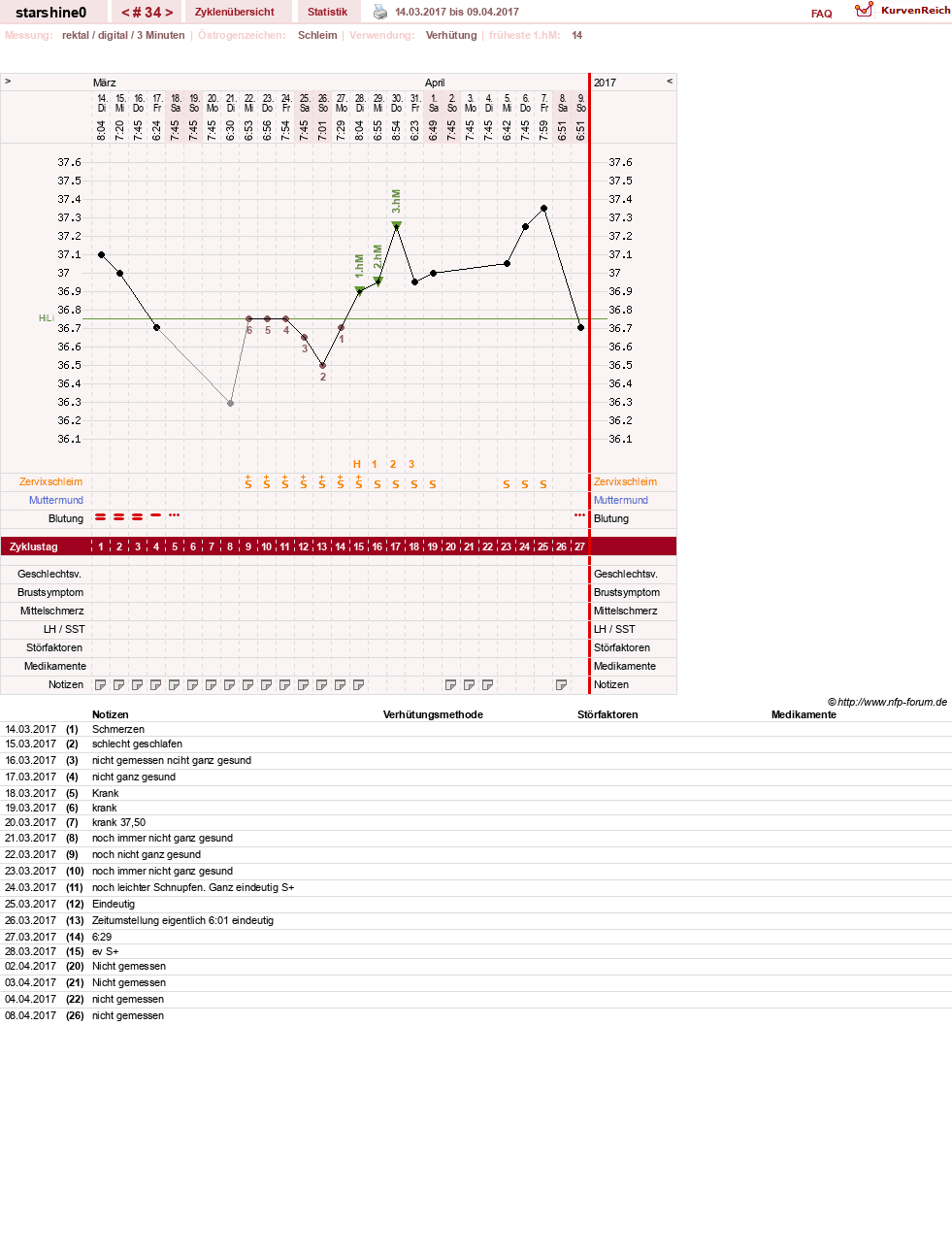The width and height of the screenshot is (952, 1257).
Task: Click the Medikamente column header in notes table
Action: (x=804, y=714)
